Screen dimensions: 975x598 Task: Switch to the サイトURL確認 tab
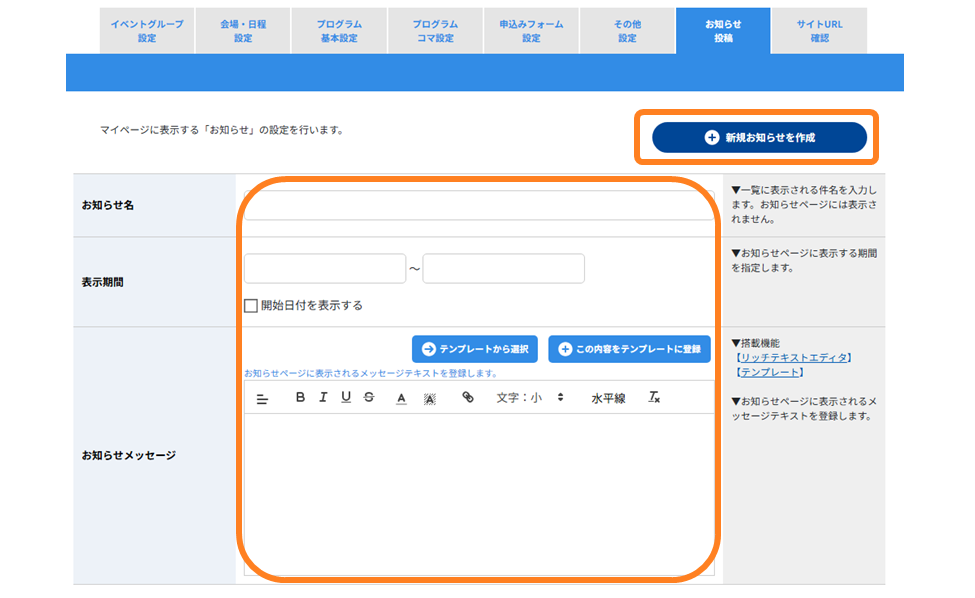pyautogui.click(x=820, y=31)
